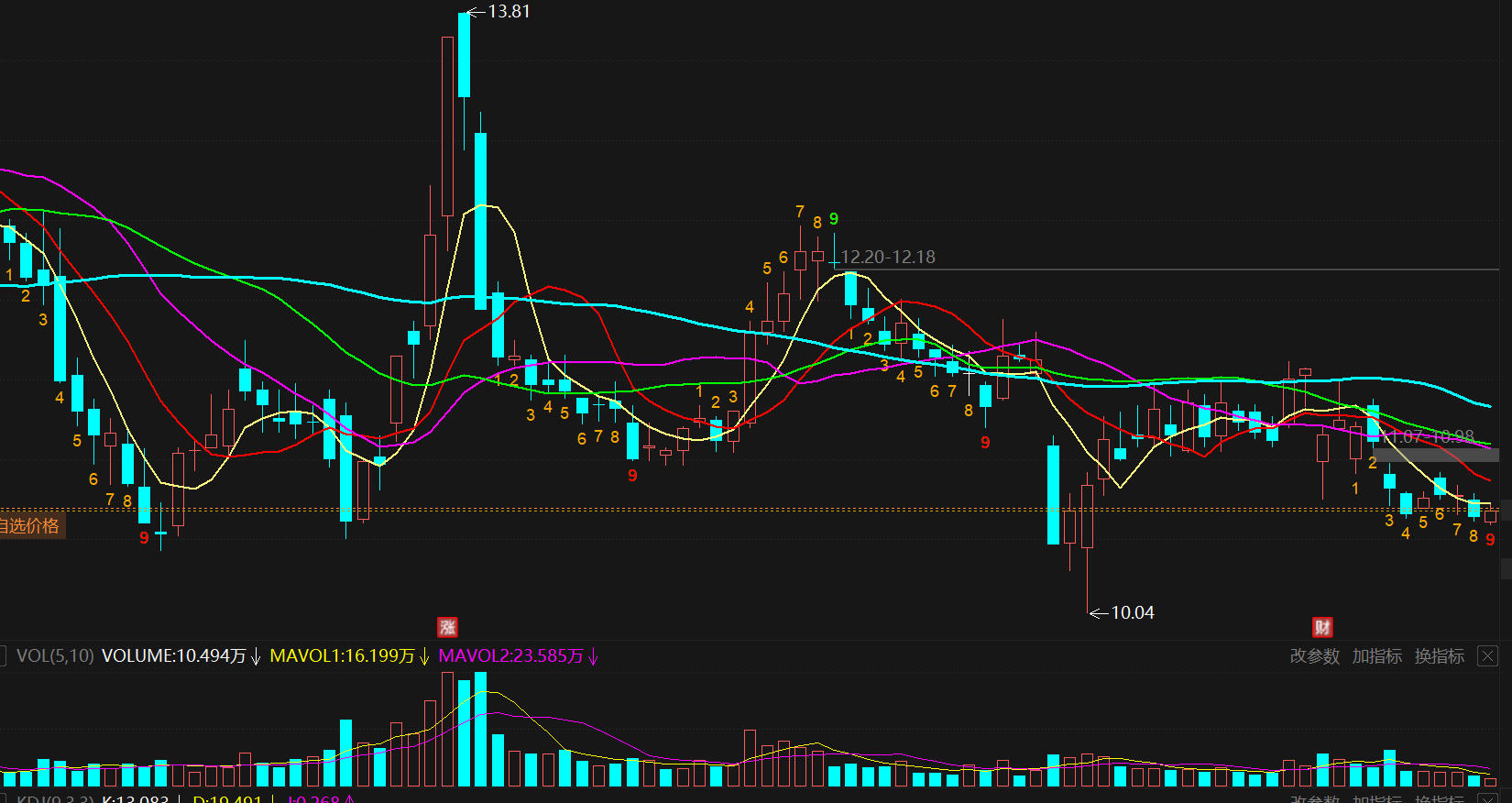Click the yellow MAVOL1:16.199万 readout
This screenshot has width=1512, height=803.
pyautogui.click(x=343, y=656)
